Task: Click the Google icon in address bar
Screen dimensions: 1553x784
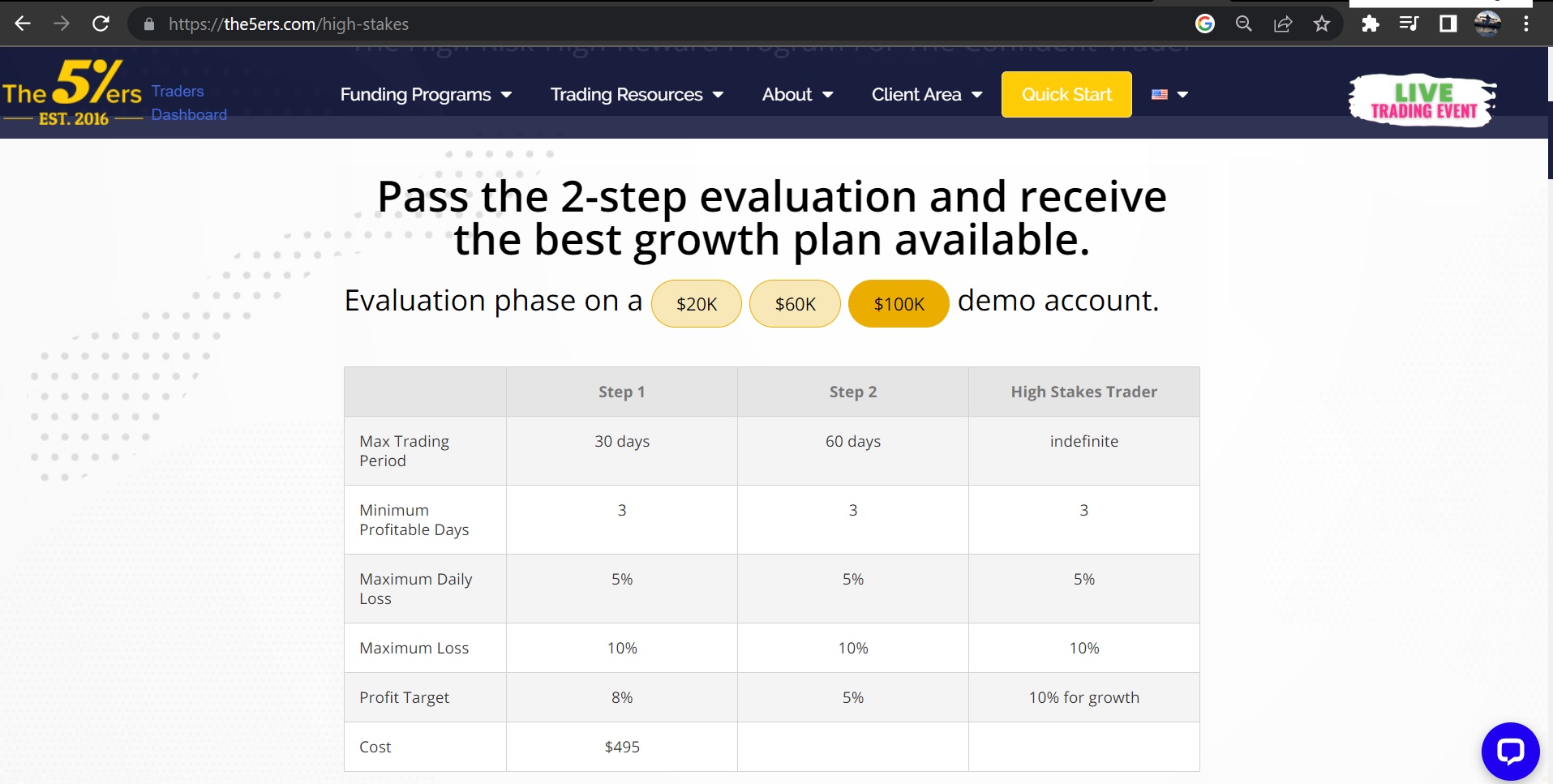Action: point(1204,24)
